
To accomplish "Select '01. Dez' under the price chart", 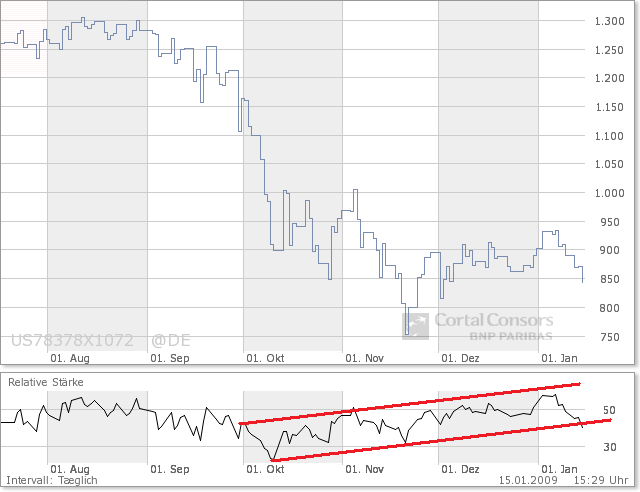I will (460, 358).
